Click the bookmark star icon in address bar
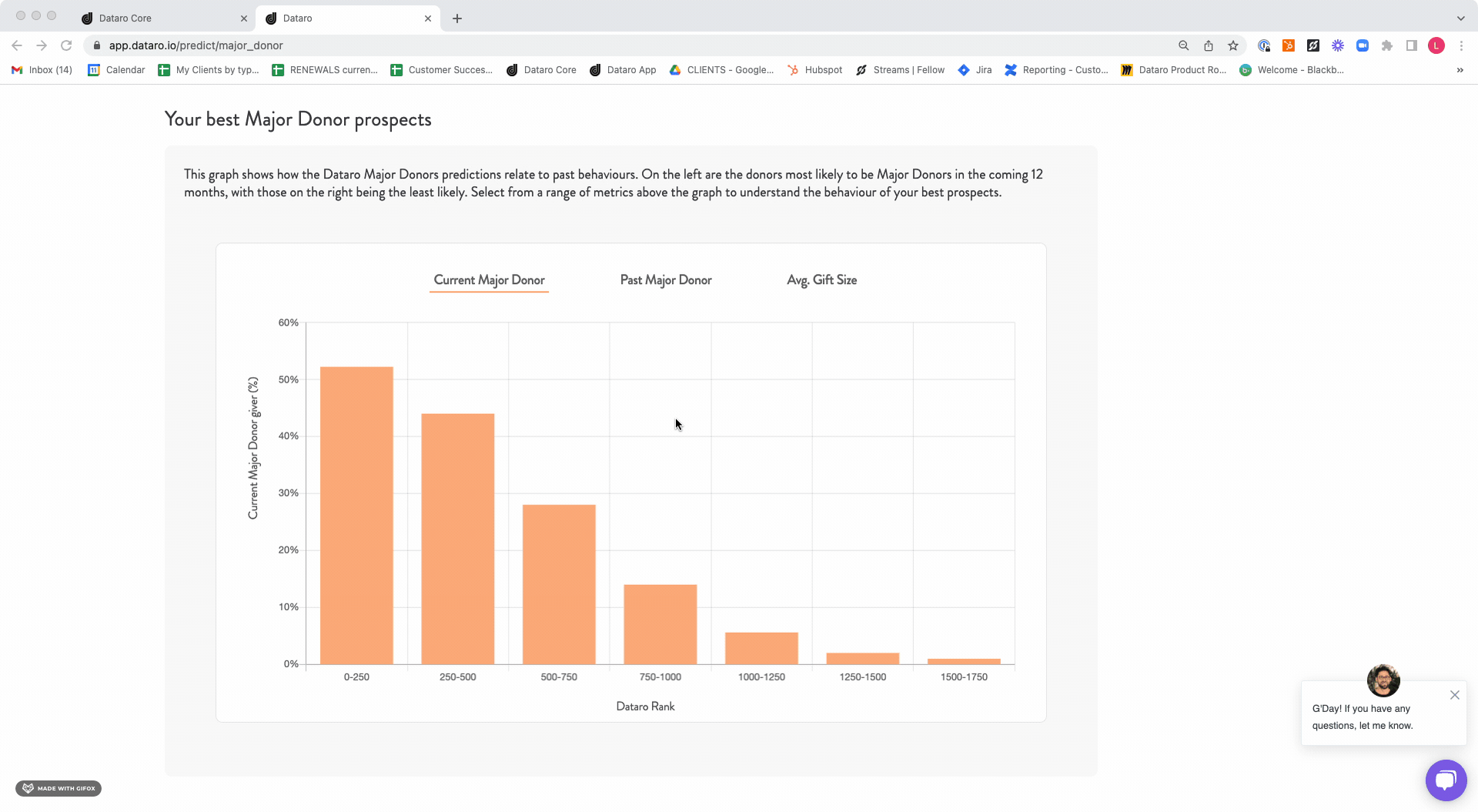This screenshot has width=1478, height=812. [1233, 45]
